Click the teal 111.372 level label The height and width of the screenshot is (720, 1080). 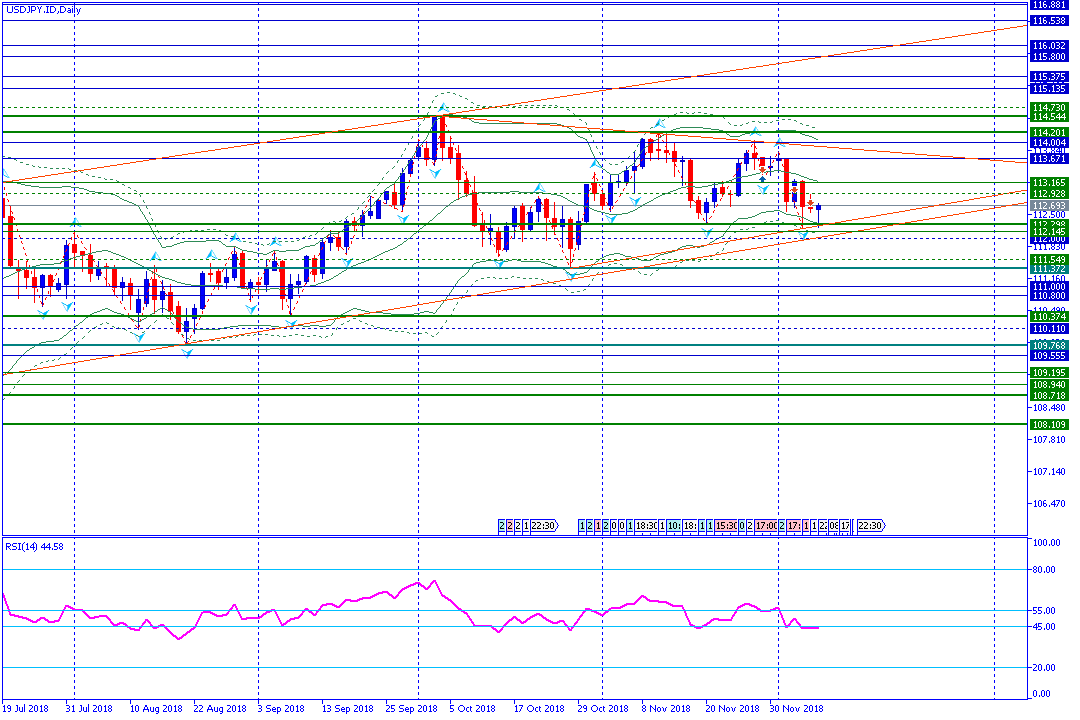coord(1048,269)
